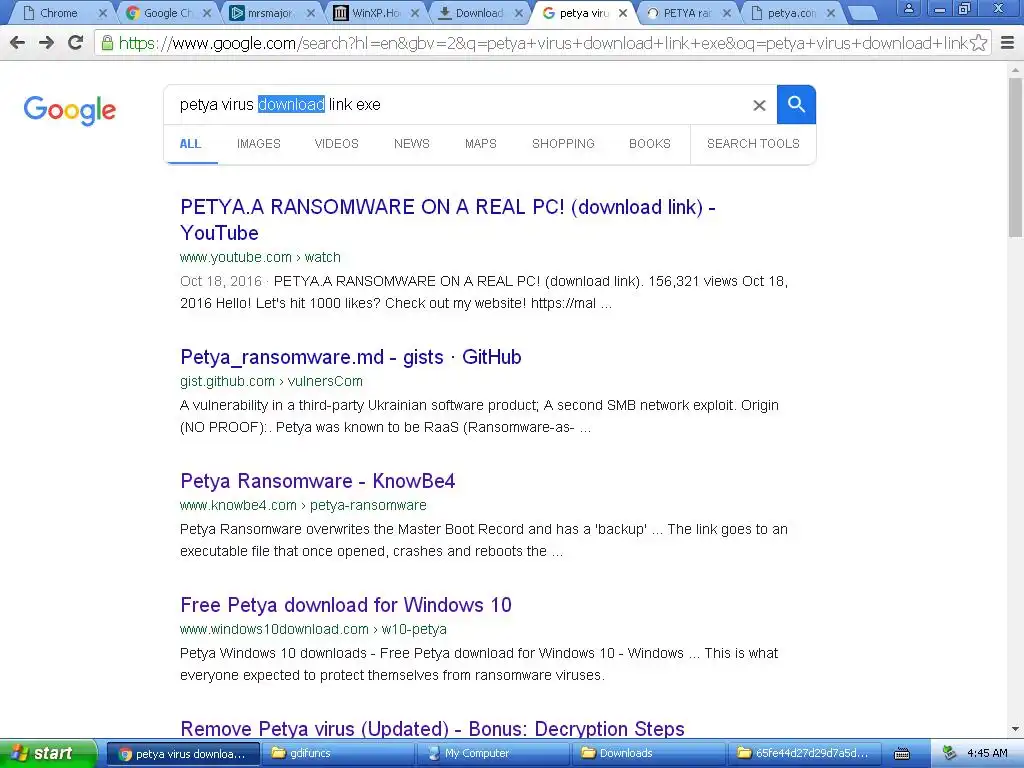Click the network connection icon in the system tray
The width and height of the screenshot is (1024, 768).
pos(949,753)
